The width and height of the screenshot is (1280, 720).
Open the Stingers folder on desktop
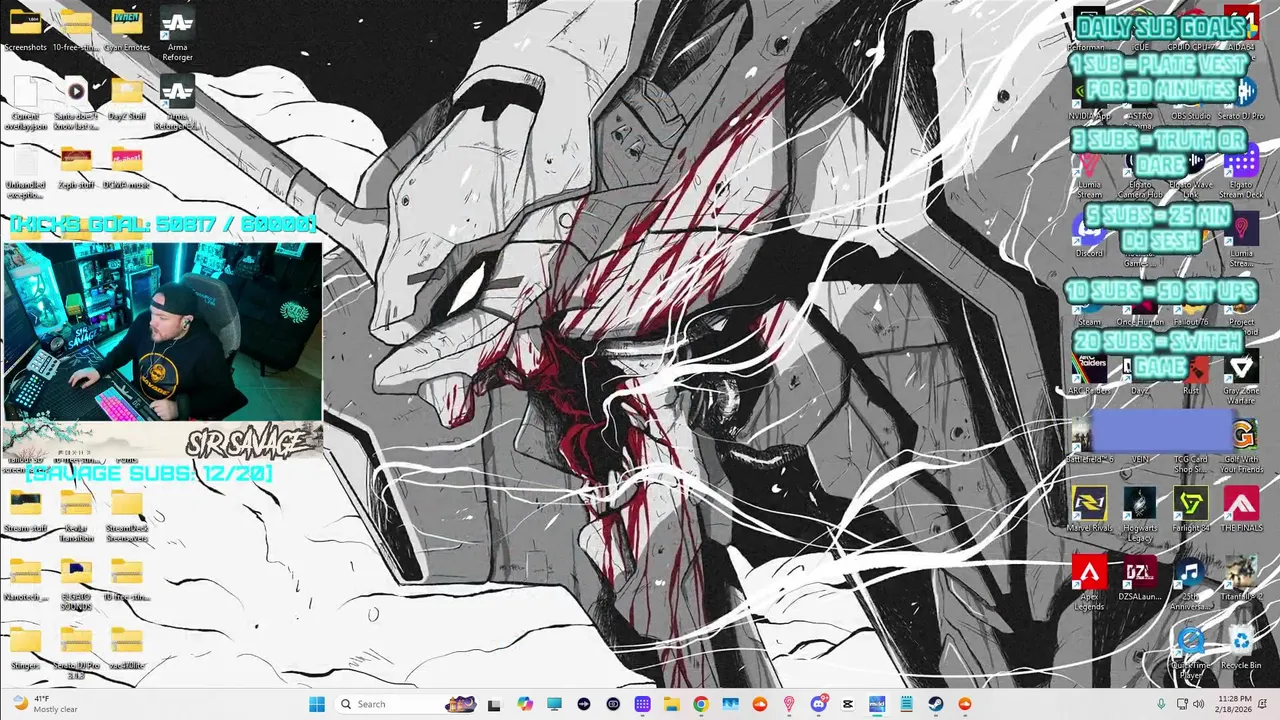click(x=25, y=648)
